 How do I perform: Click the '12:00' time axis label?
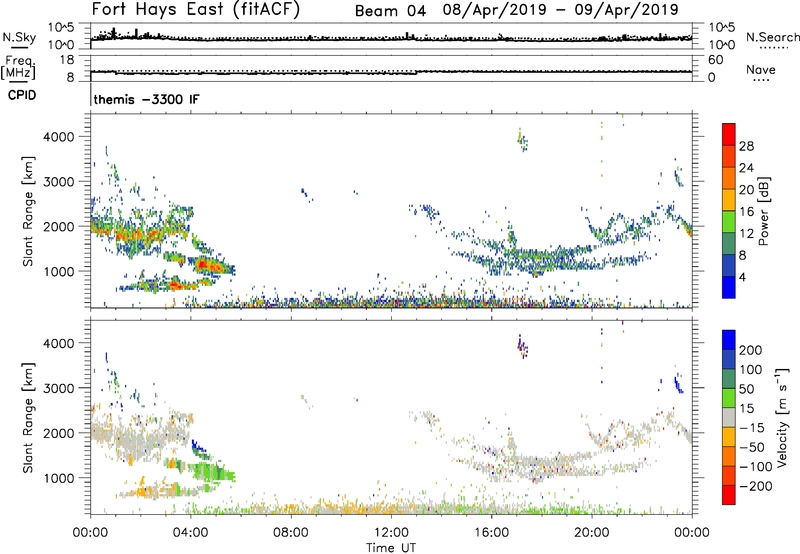pyautogui.click(x=391, y=533)
